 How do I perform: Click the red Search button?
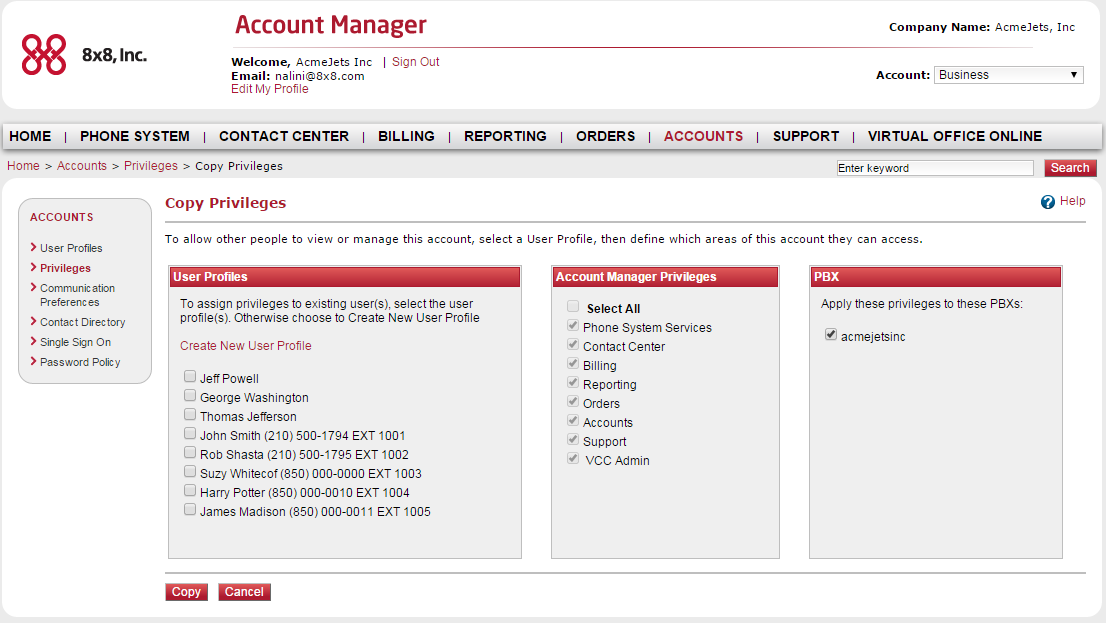click(1070, 168)
